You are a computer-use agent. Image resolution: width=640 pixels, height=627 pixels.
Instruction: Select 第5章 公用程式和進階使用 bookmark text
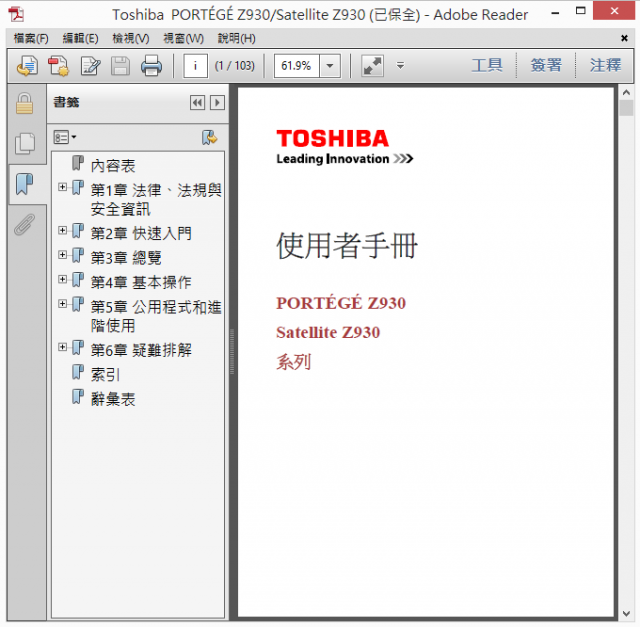click(156, 316)
